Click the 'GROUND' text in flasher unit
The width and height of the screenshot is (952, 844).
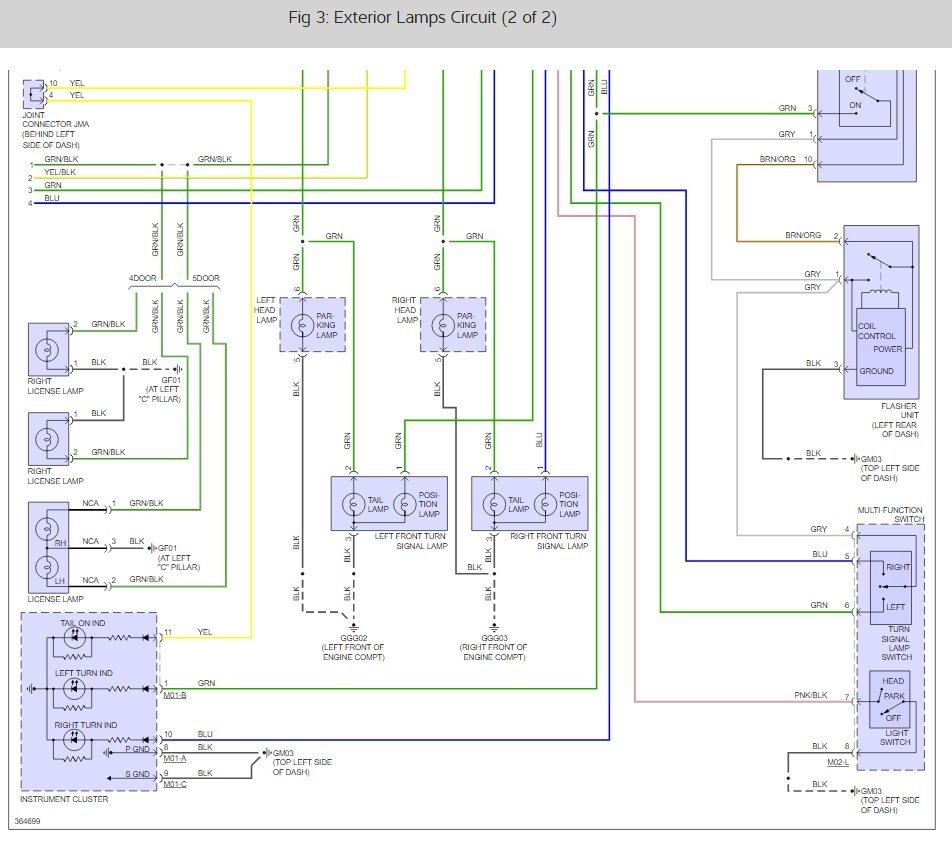coord(876,371)
